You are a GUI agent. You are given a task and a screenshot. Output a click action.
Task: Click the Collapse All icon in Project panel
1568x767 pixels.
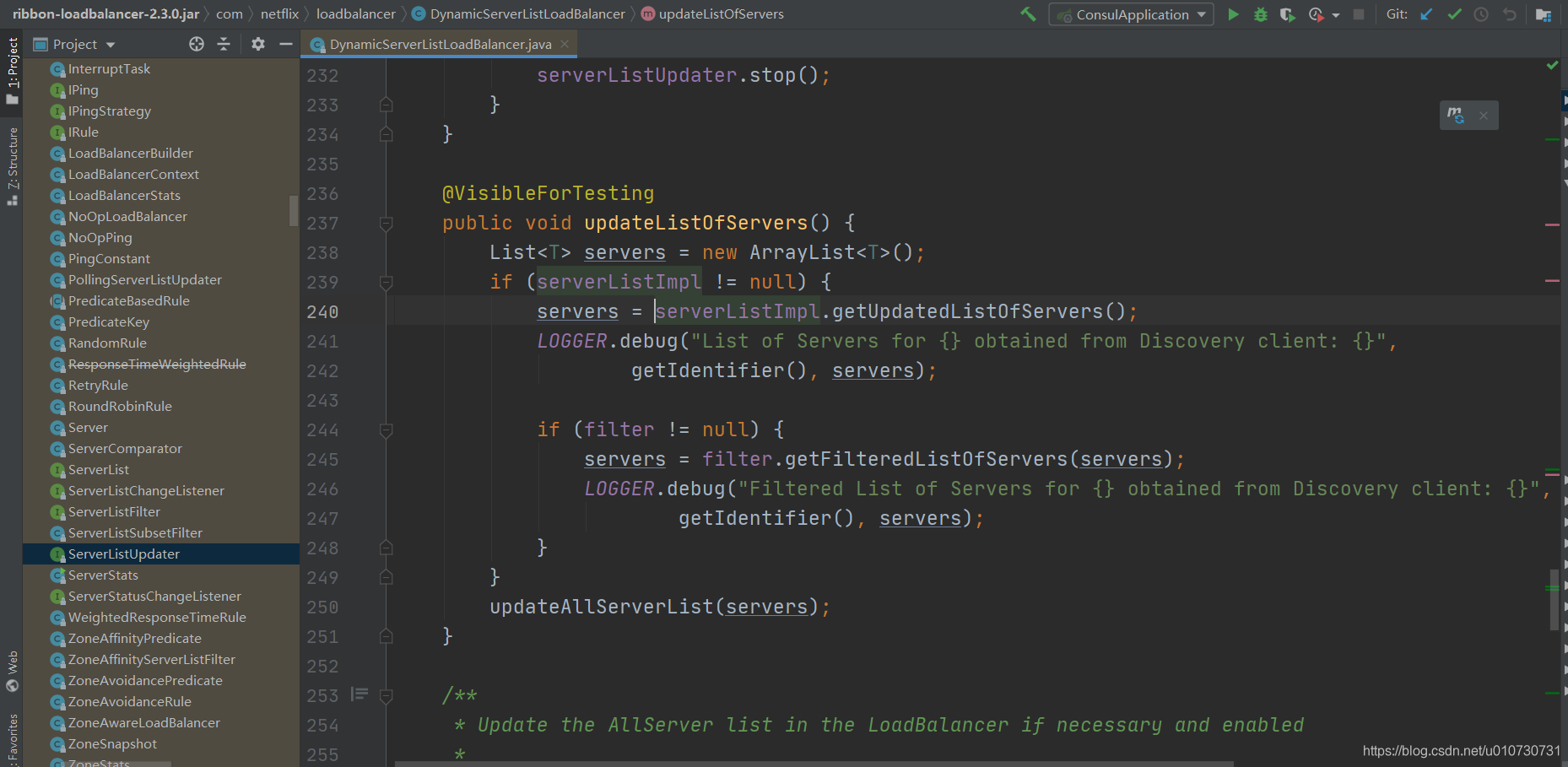tap(224, 44)
